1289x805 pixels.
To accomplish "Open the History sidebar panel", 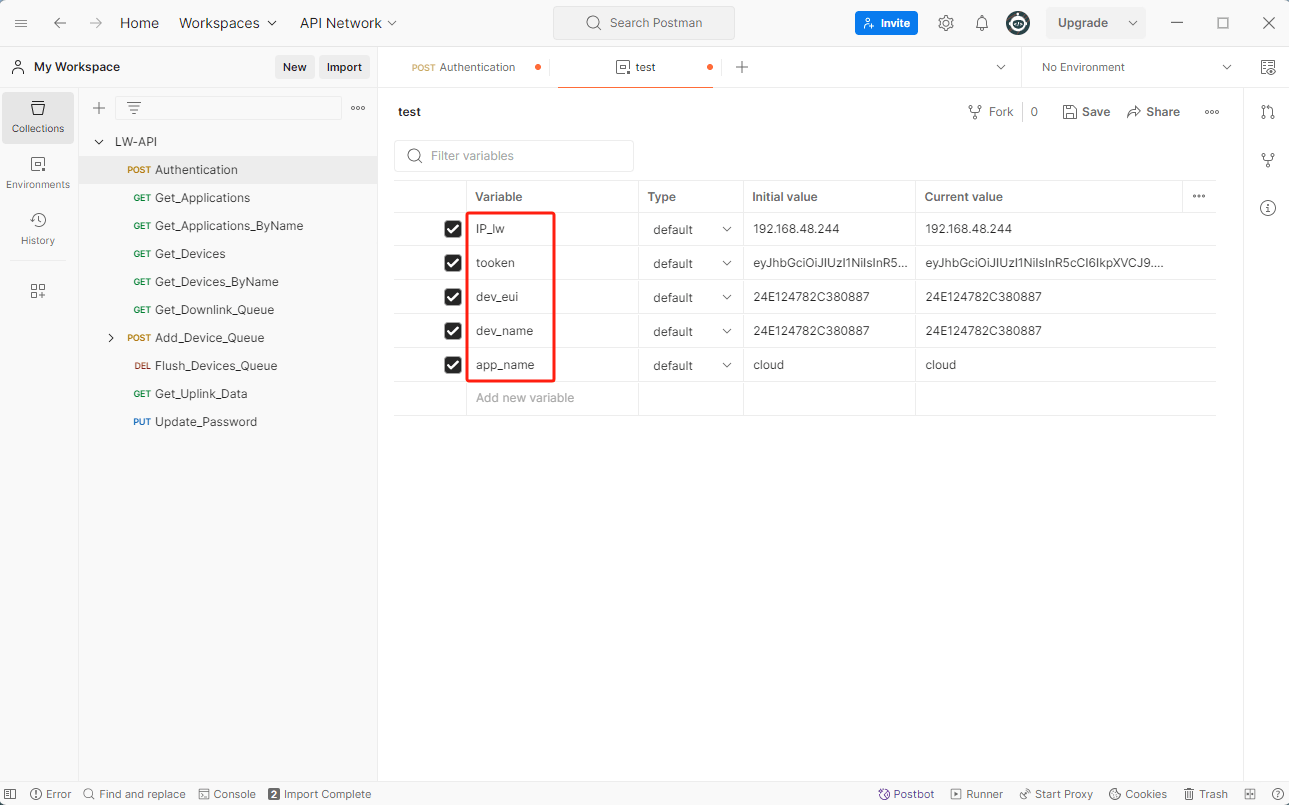I will coord(38,229).
